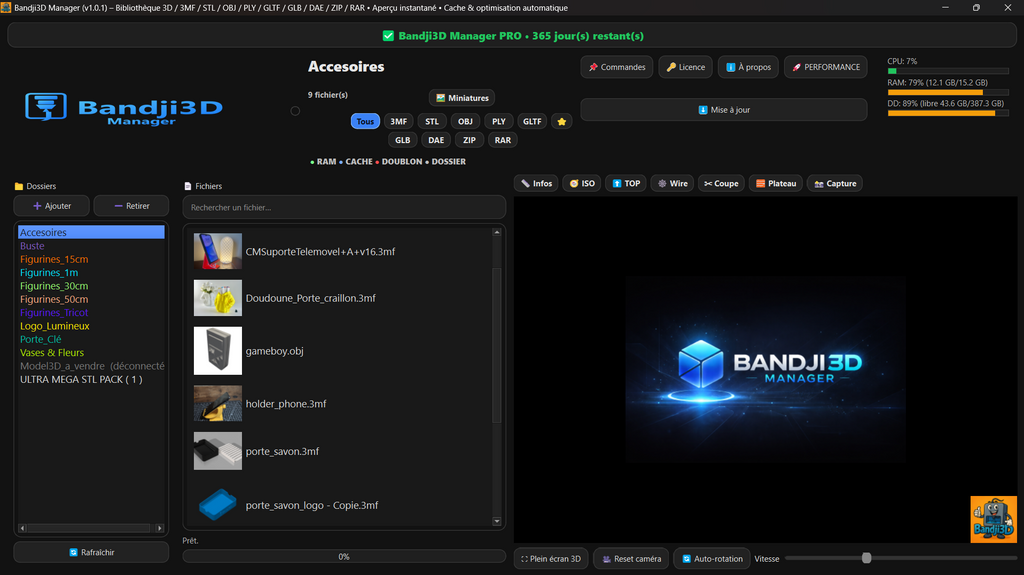Open the Infos viewer panel

tap(536, 184)
